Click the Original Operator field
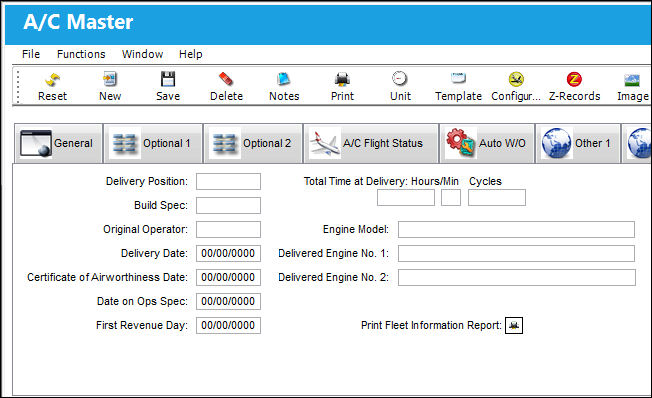 [228, 229]
